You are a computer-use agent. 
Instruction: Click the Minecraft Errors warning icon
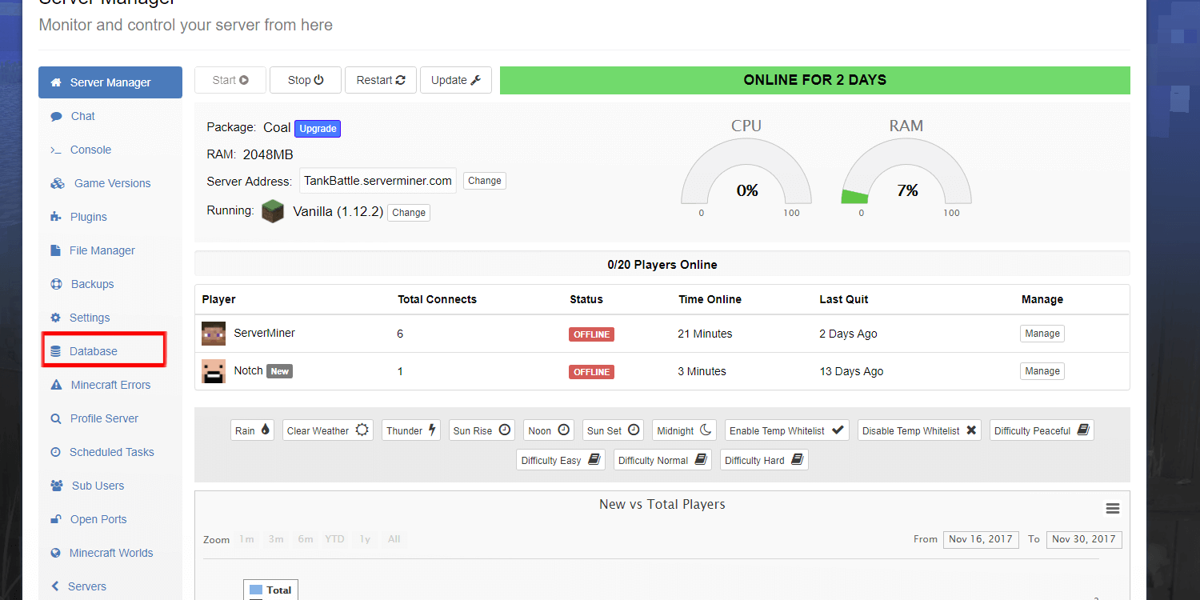(x=56, y=385)
